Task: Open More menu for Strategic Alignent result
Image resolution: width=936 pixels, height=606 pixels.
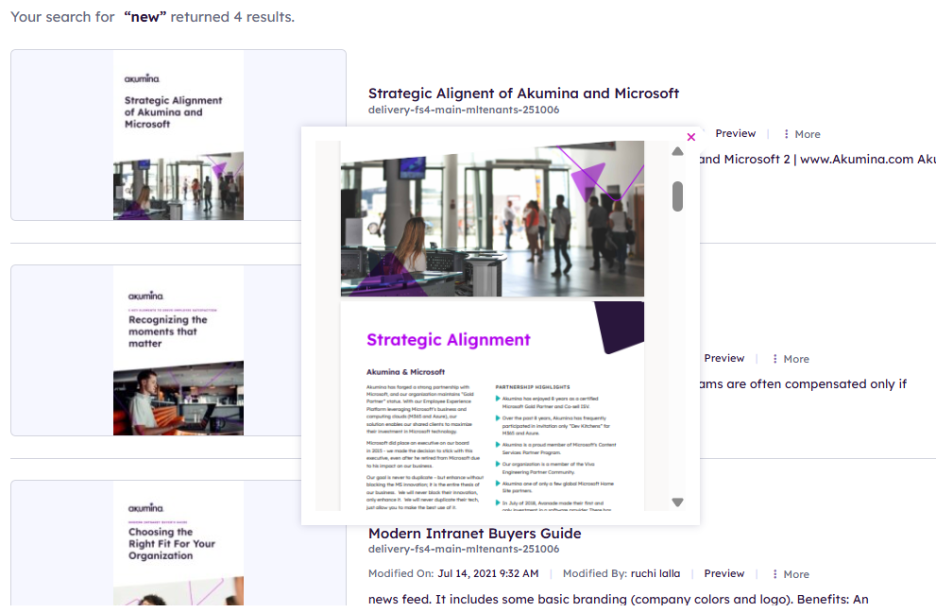Action: (801, 134)
